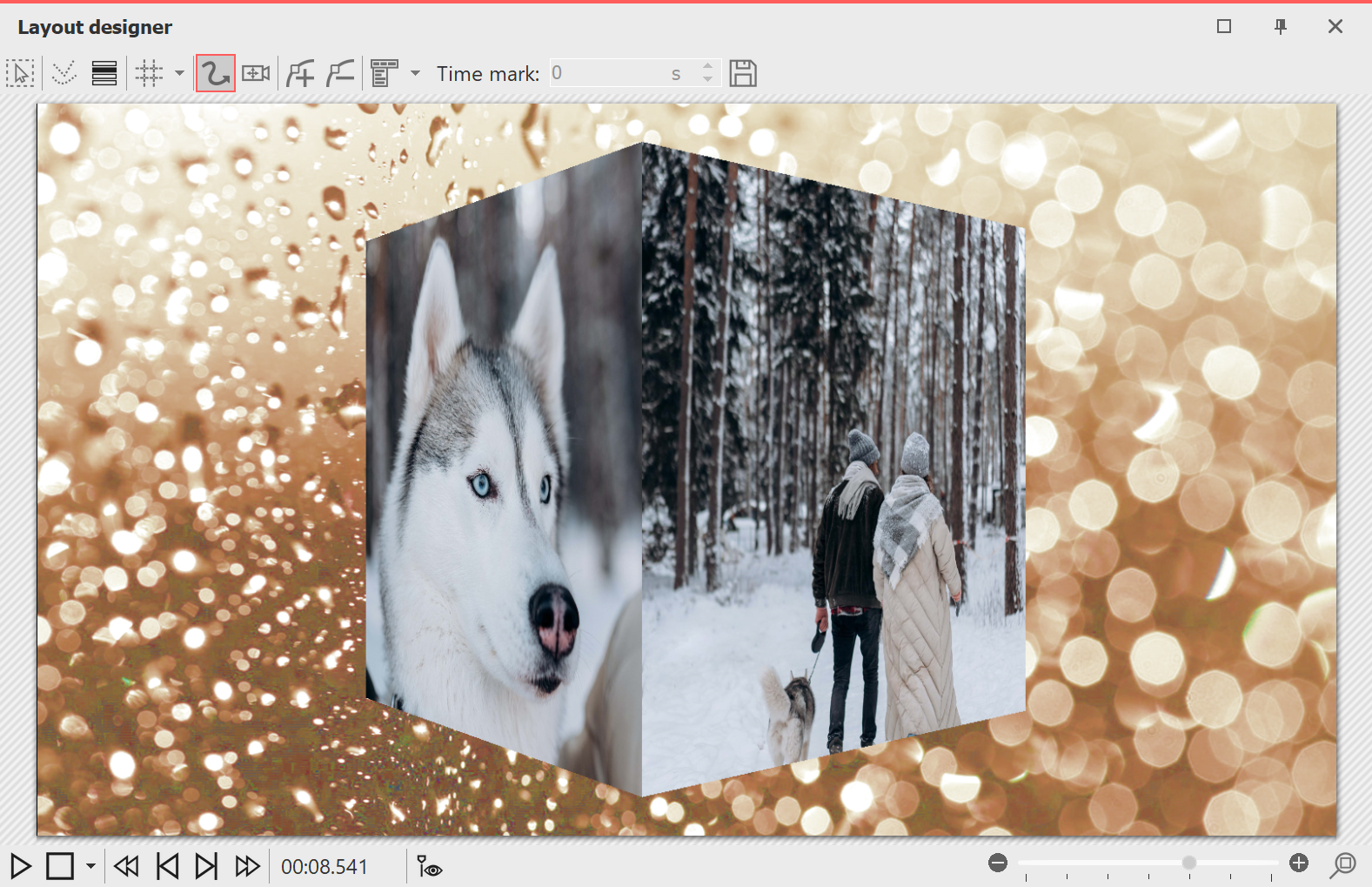Click the striped layer list icon
The image size is (1372, 887).
click(x=104, y=73)
